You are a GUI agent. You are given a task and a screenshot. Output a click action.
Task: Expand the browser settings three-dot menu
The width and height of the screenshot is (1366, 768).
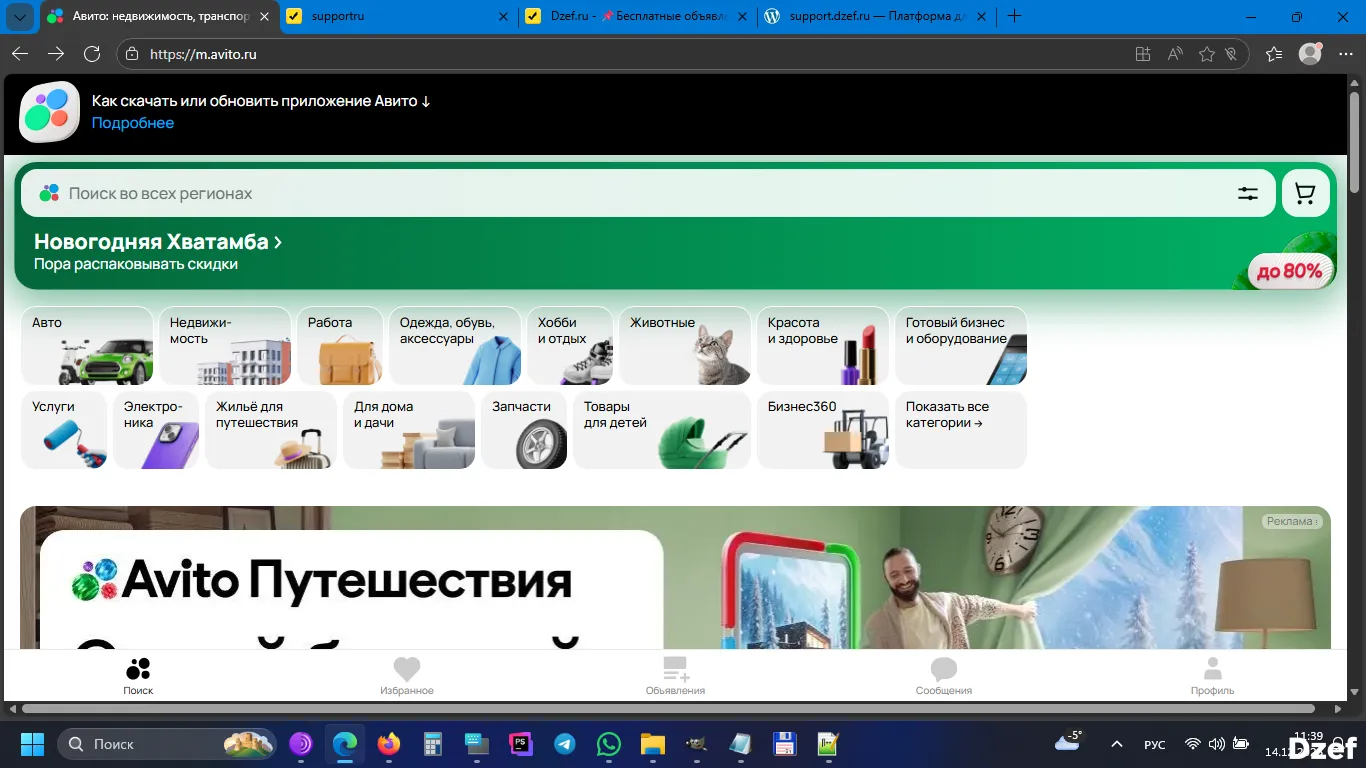point(1347,55)
